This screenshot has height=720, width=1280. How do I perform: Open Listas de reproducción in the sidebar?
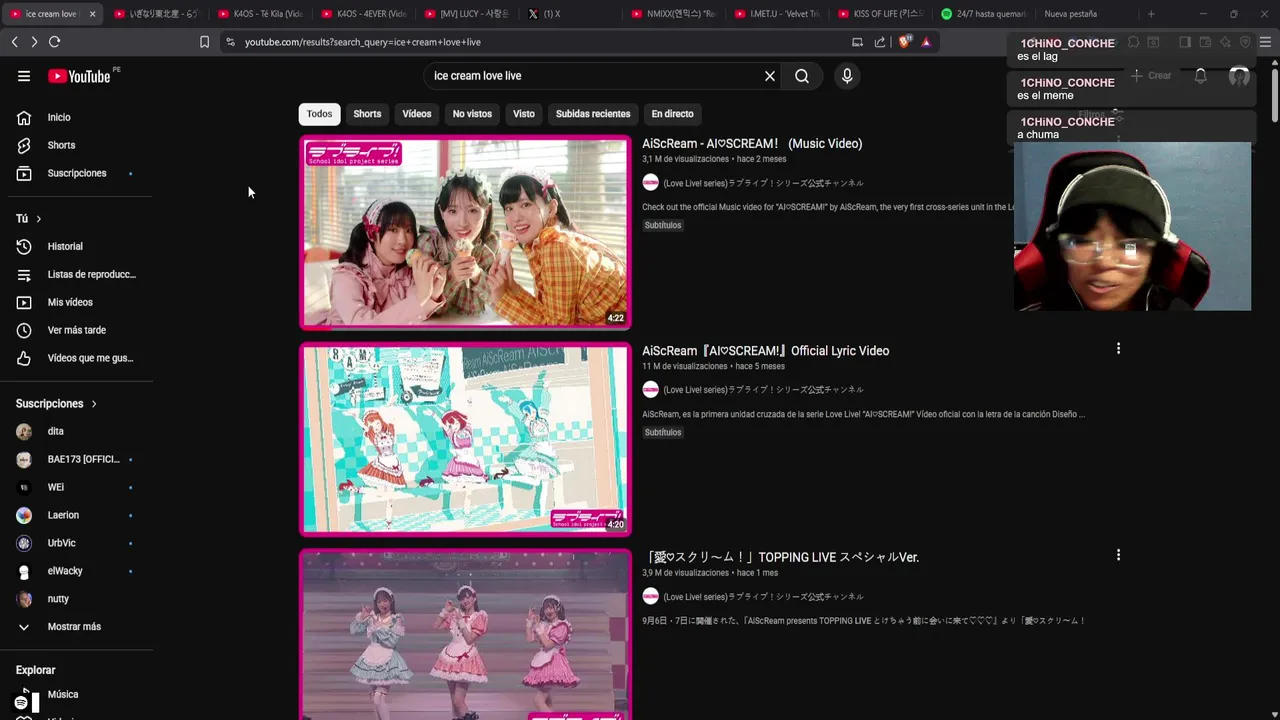click(76, 275)
